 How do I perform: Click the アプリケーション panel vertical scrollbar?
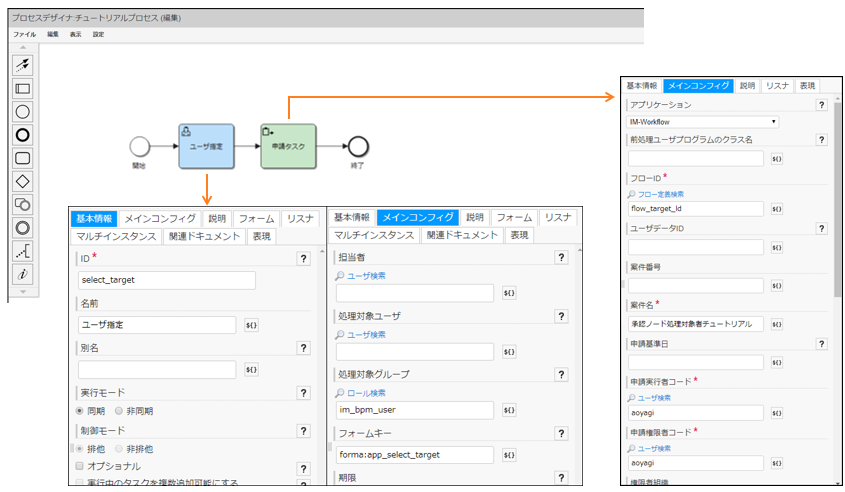(x=837, y=199)
